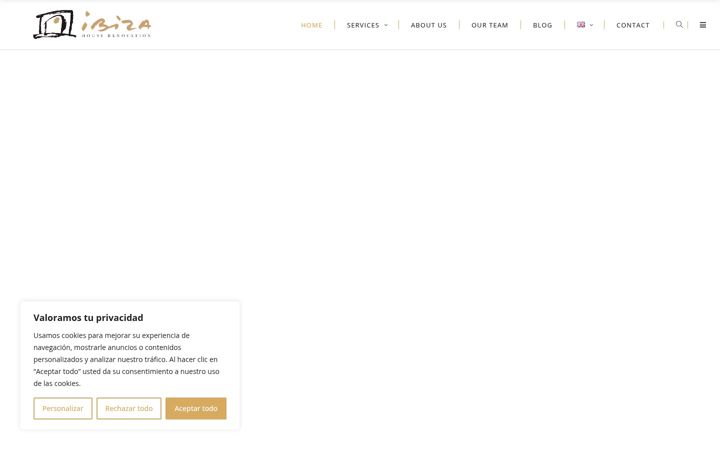Click the 'Valoramos tu privacidad' heading
Image resolution: width=720 pixels, height=450 pixels.
(x=88, y=317)
